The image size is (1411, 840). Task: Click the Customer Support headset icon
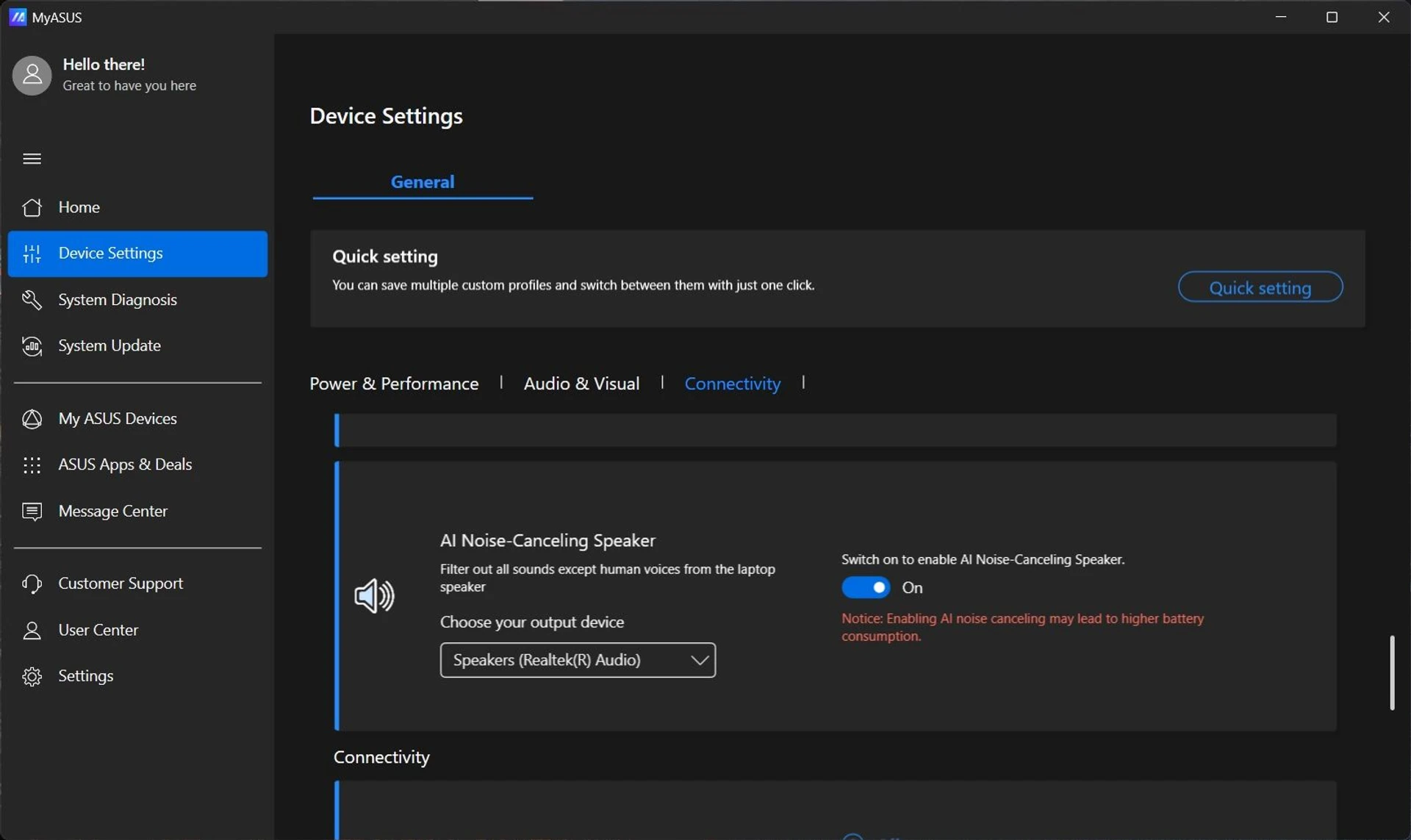coord(32,584)
